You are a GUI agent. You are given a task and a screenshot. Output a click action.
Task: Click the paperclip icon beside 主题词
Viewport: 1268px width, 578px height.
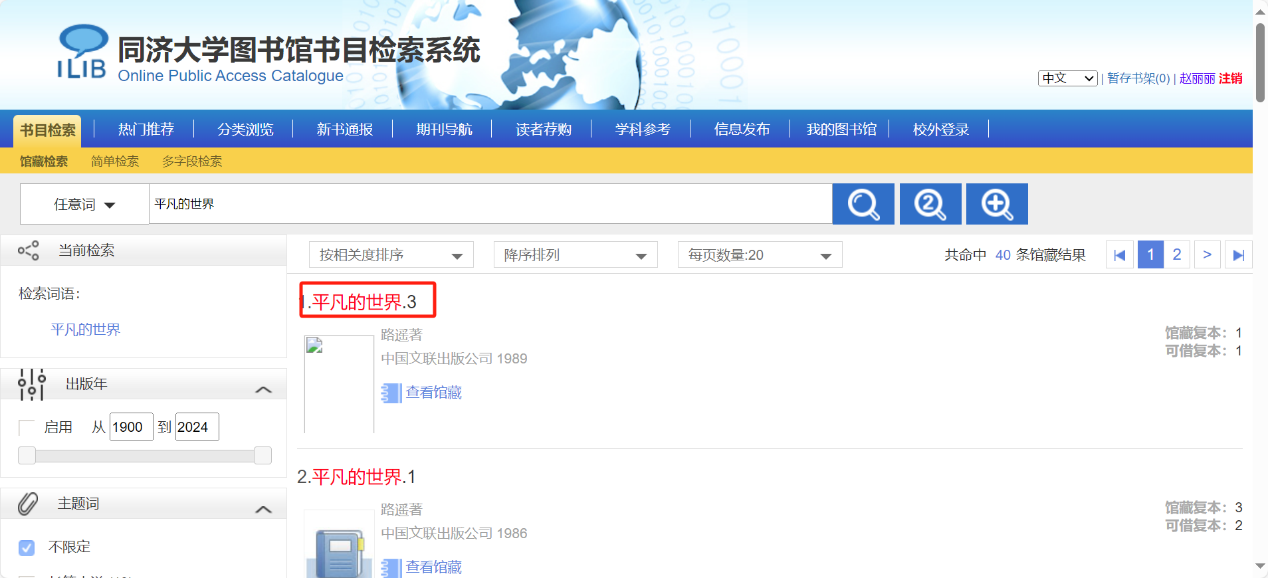(29, 503)
